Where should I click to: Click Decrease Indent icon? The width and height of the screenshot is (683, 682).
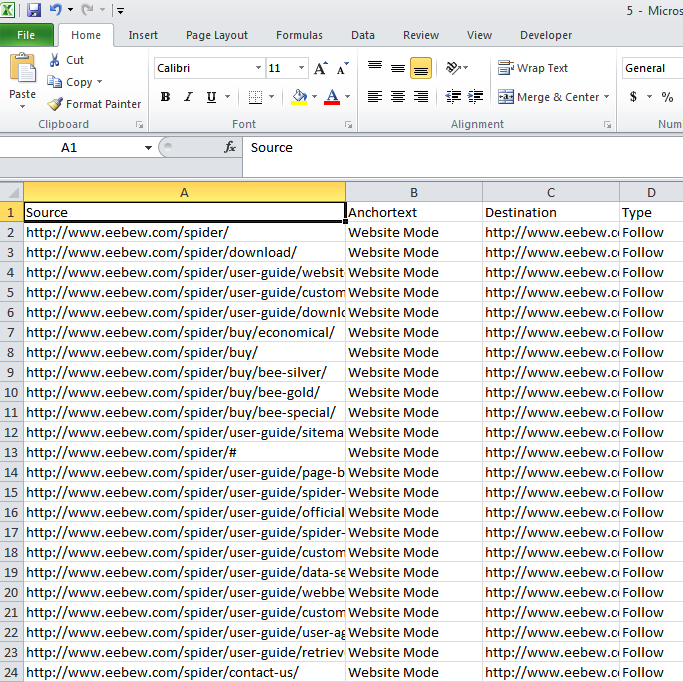(x=453, y=96)
